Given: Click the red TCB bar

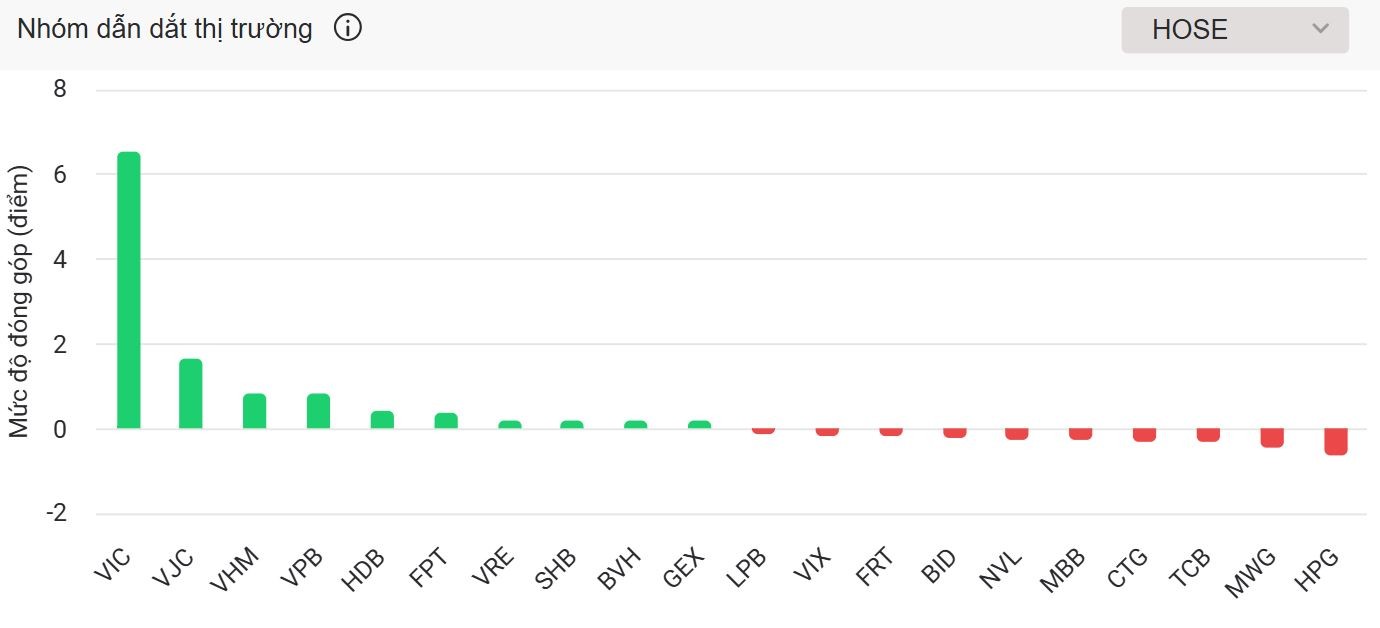Looking at the screenshot, I should 1208,435.
